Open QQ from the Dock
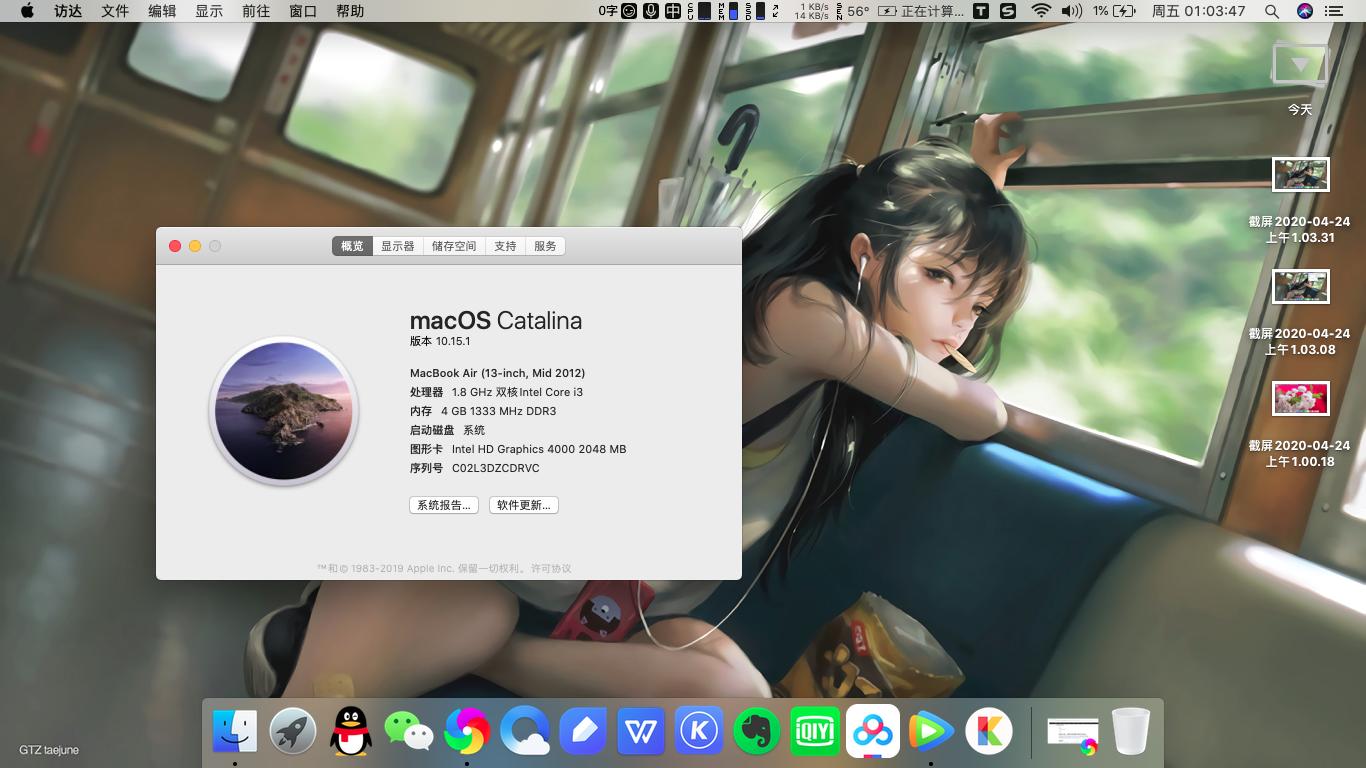Image resolution: width=1366 pixels, height=768 pixels. [x=351, y=731]
